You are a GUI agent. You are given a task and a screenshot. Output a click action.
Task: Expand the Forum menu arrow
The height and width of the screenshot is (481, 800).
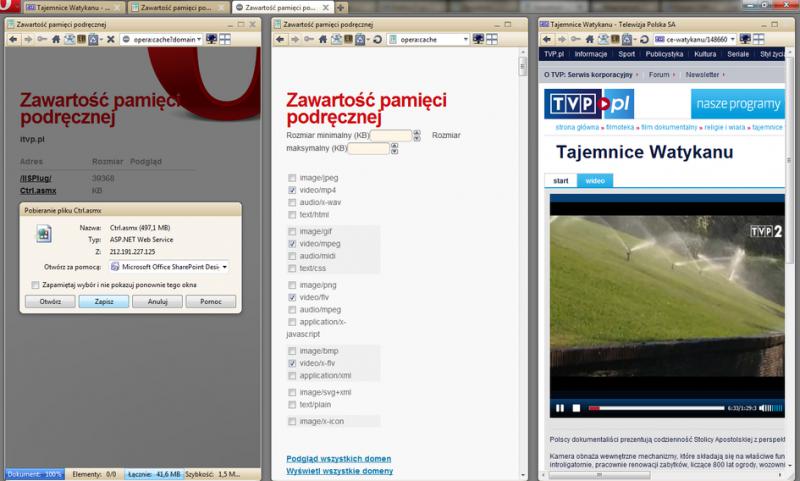coord(673,75)
